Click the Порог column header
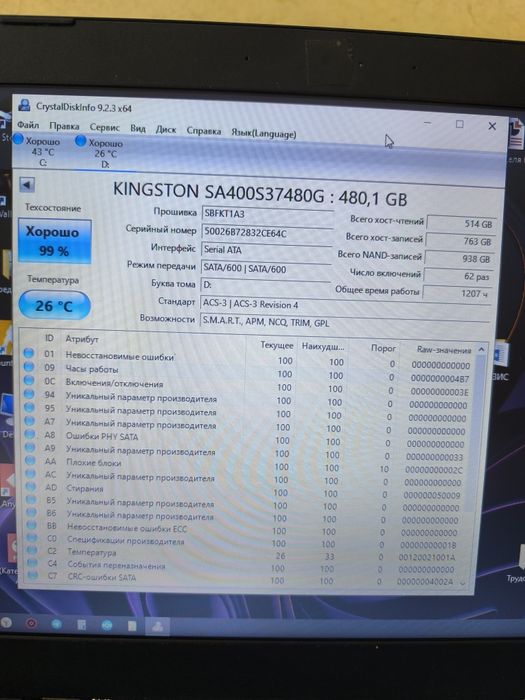Viewport: 525px width, 700px height. click(383, 348)
